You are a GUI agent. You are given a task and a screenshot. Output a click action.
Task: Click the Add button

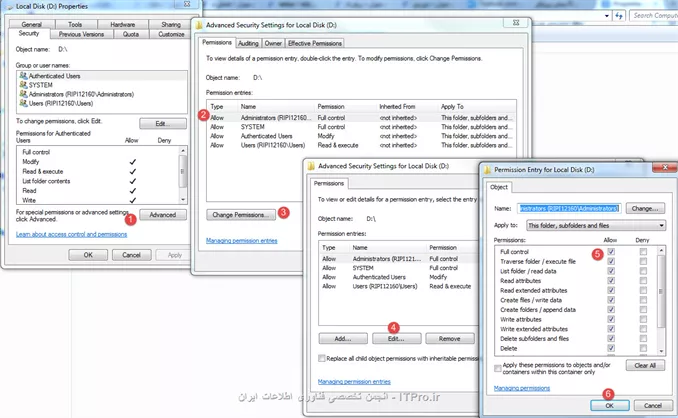[343, 338]
